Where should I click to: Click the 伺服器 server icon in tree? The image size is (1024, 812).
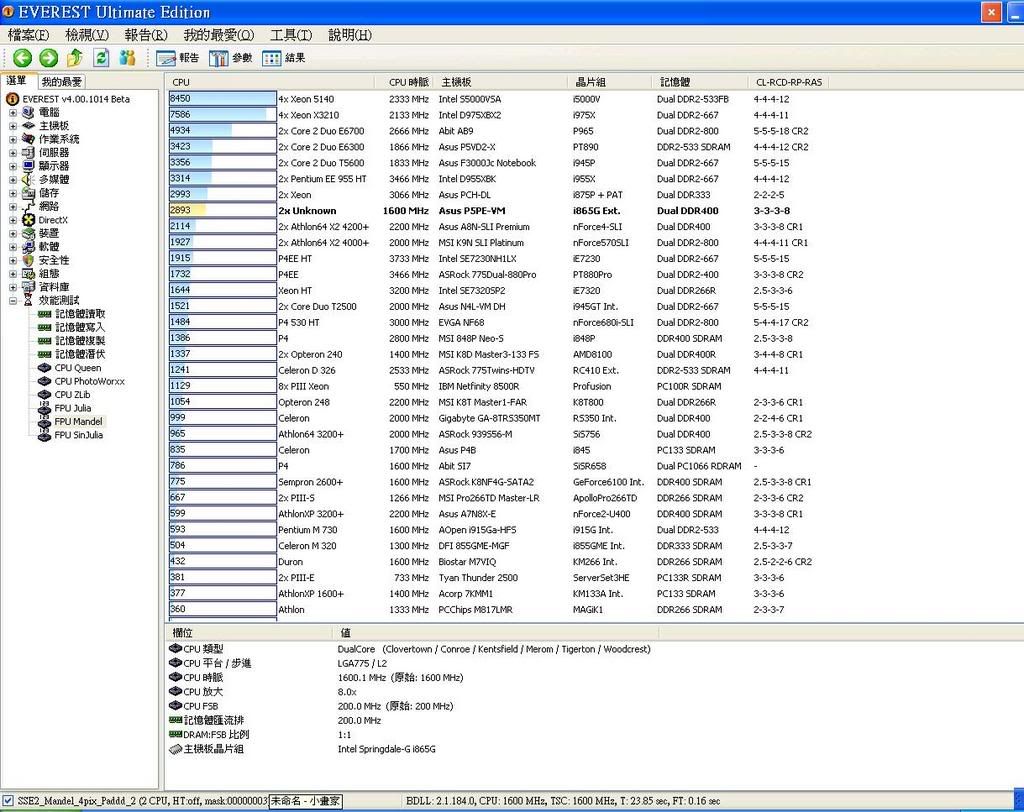pos(28,152)
